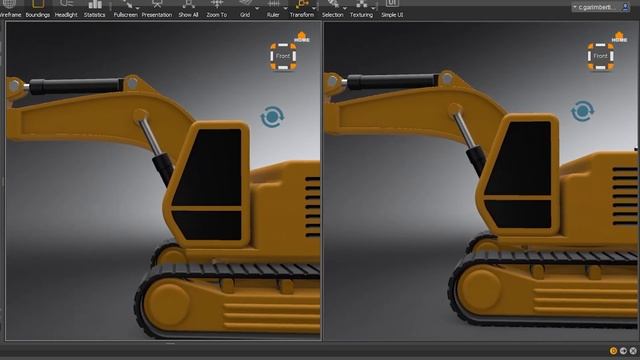Click the user profile icon
640x360 pixels.
click(x=625, y=7)
